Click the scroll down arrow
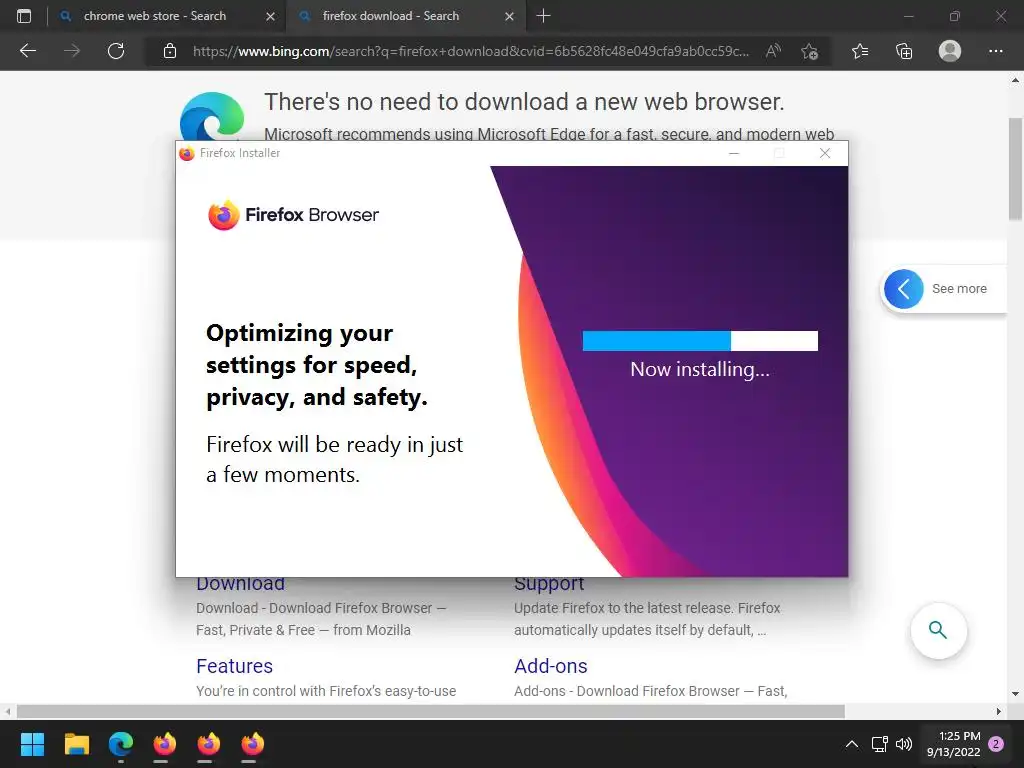The height and width of the screenshot is (768, 1024). 1015,694
